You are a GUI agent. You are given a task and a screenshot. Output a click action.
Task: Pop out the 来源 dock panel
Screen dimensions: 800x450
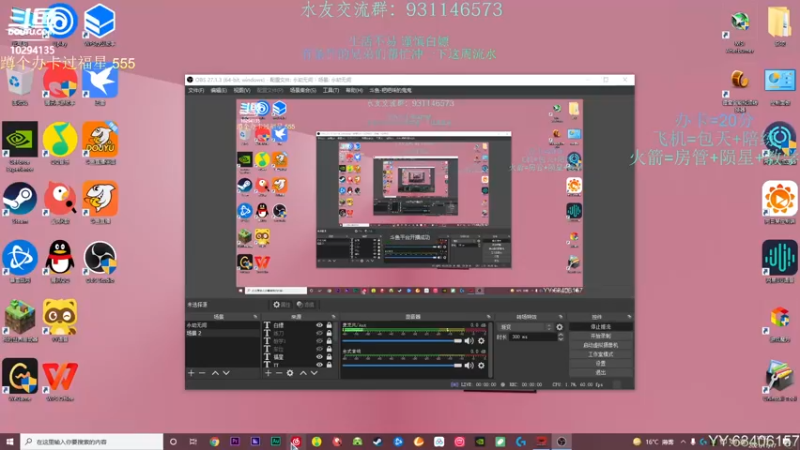click(333, 317)
